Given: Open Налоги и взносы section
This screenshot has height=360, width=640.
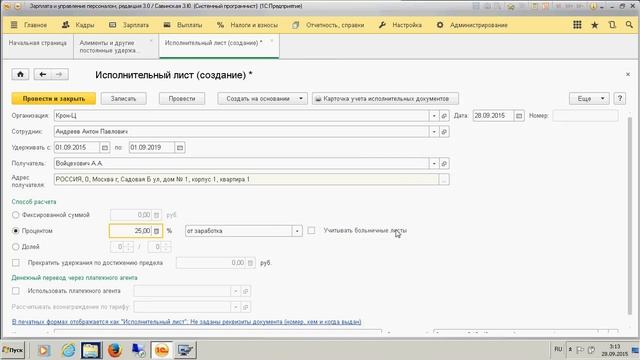Looking at the screenshot, I should (x=247, y=25).
